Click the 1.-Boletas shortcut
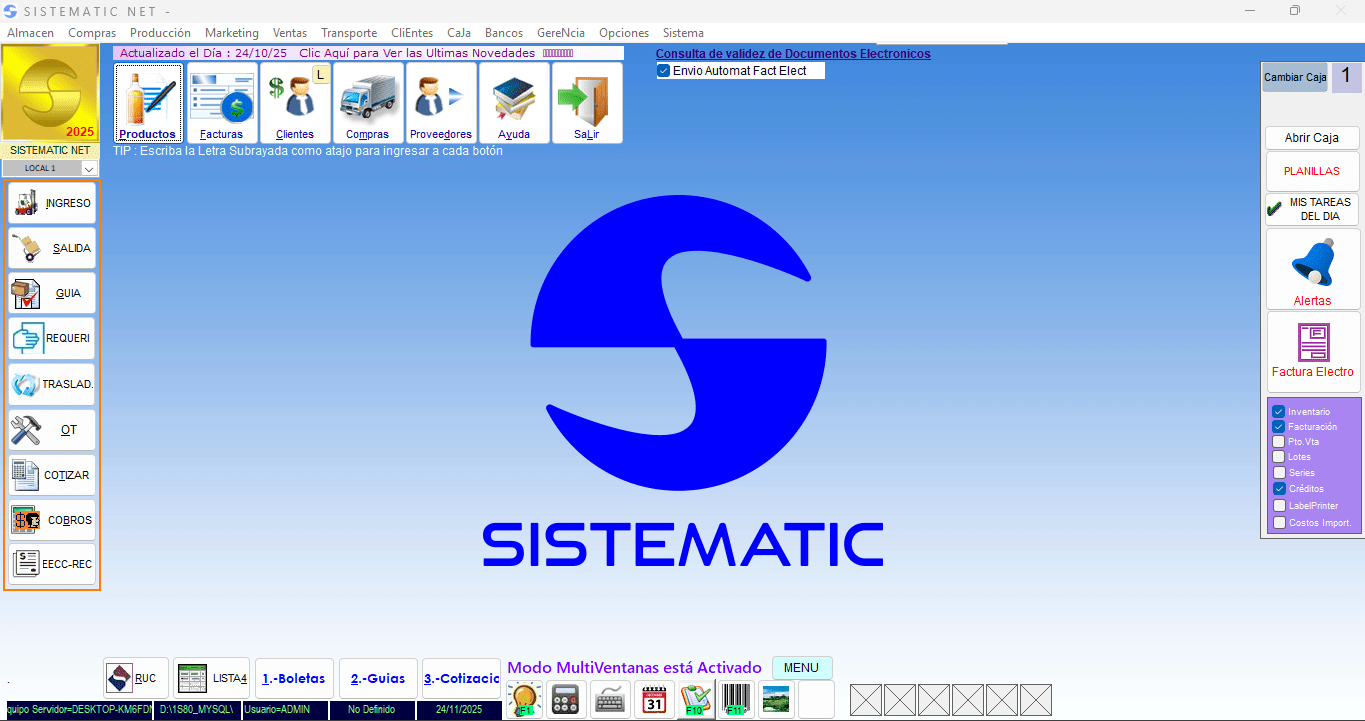 pyautogui.click(x=294, y=678)
